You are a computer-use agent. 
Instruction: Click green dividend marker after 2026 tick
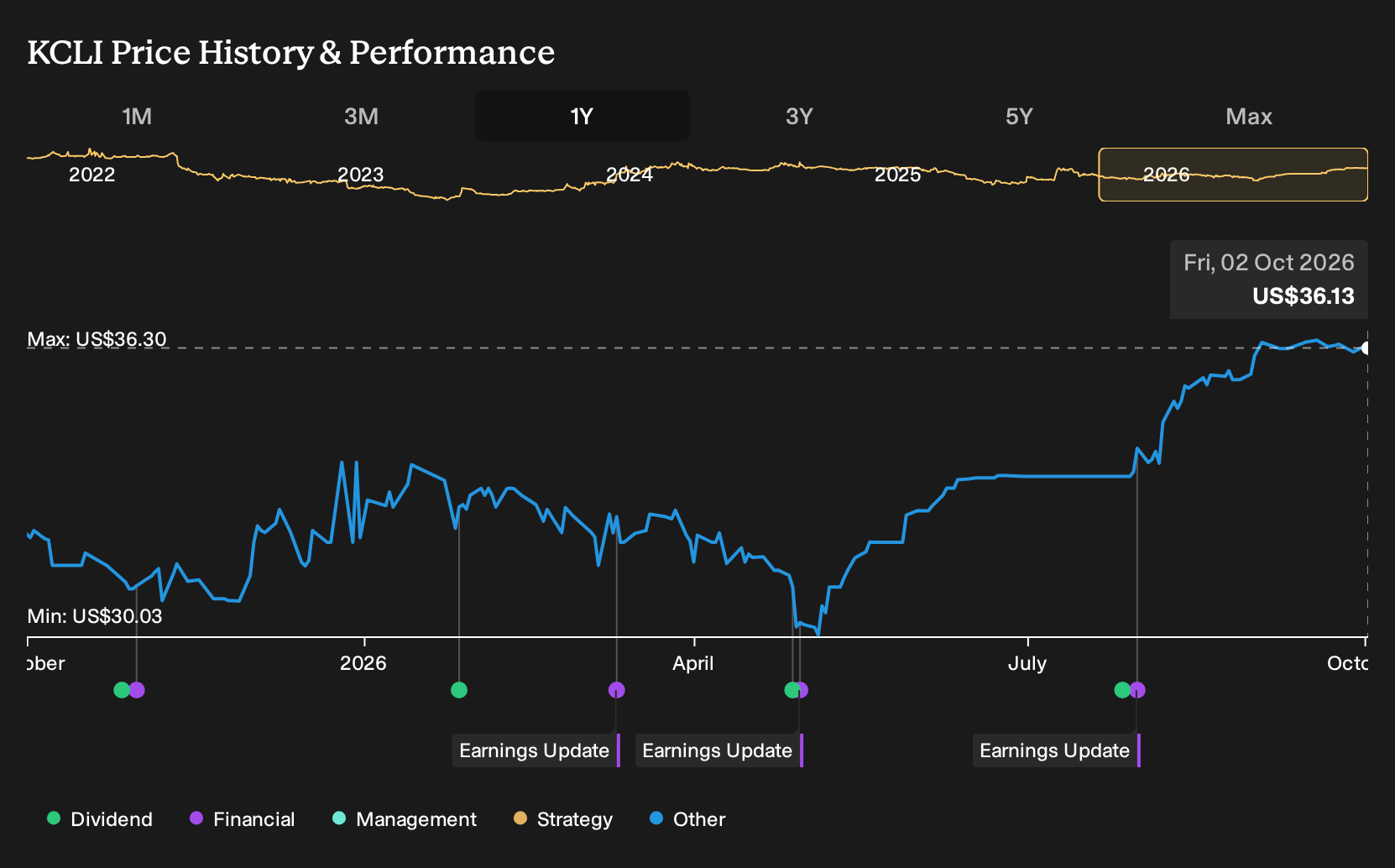coord(459,690)
